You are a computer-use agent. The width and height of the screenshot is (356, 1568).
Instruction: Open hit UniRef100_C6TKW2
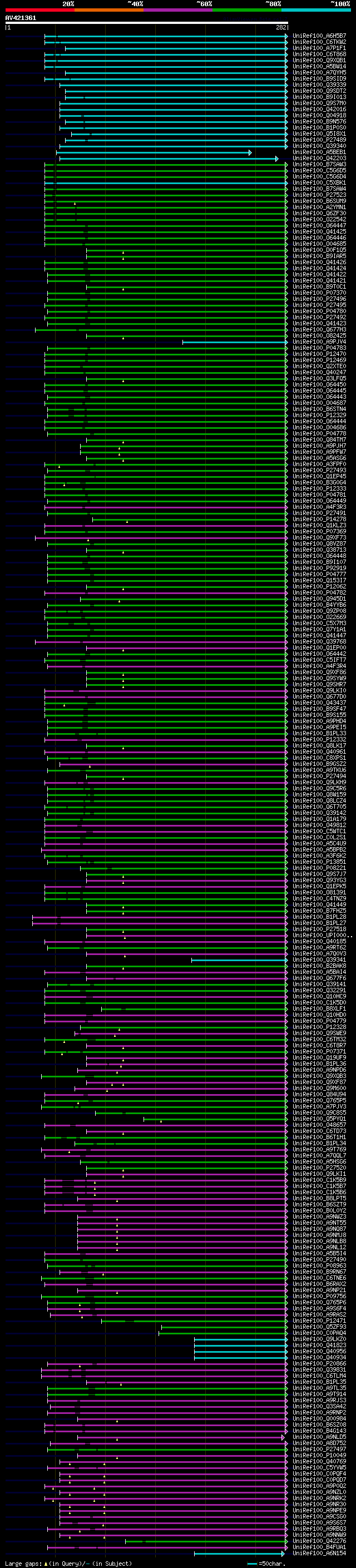319,42
